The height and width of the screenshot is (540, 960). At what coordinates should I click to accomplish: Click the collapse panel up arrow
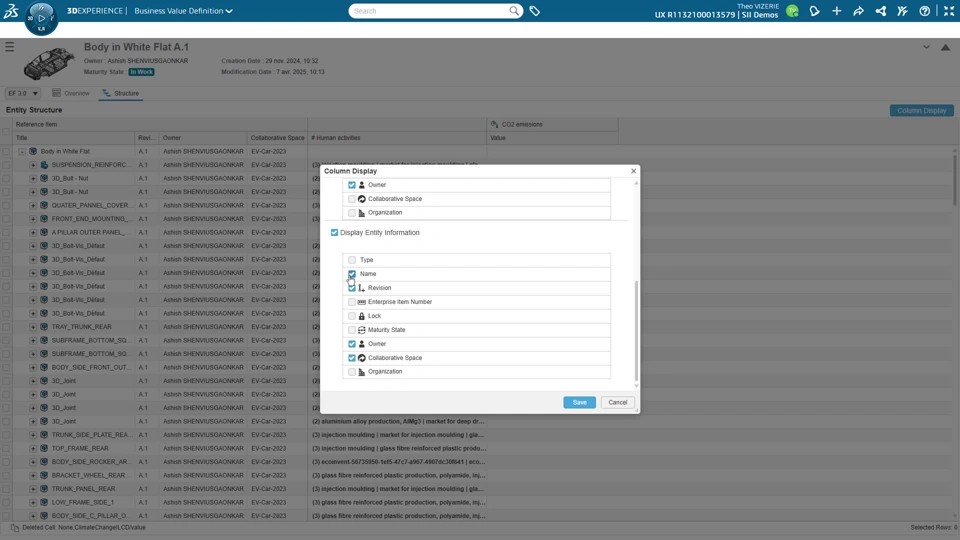coord(945,47)
